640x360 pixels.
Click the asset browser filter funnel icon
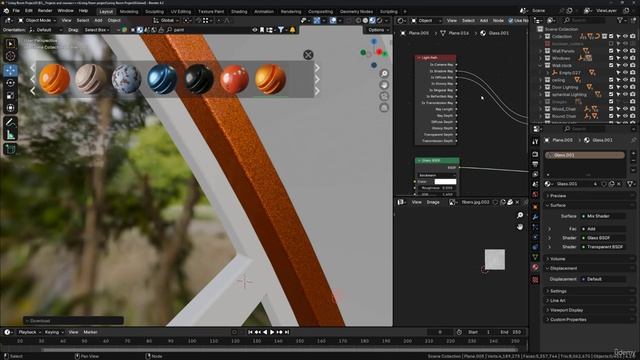(x=281, y=29)
